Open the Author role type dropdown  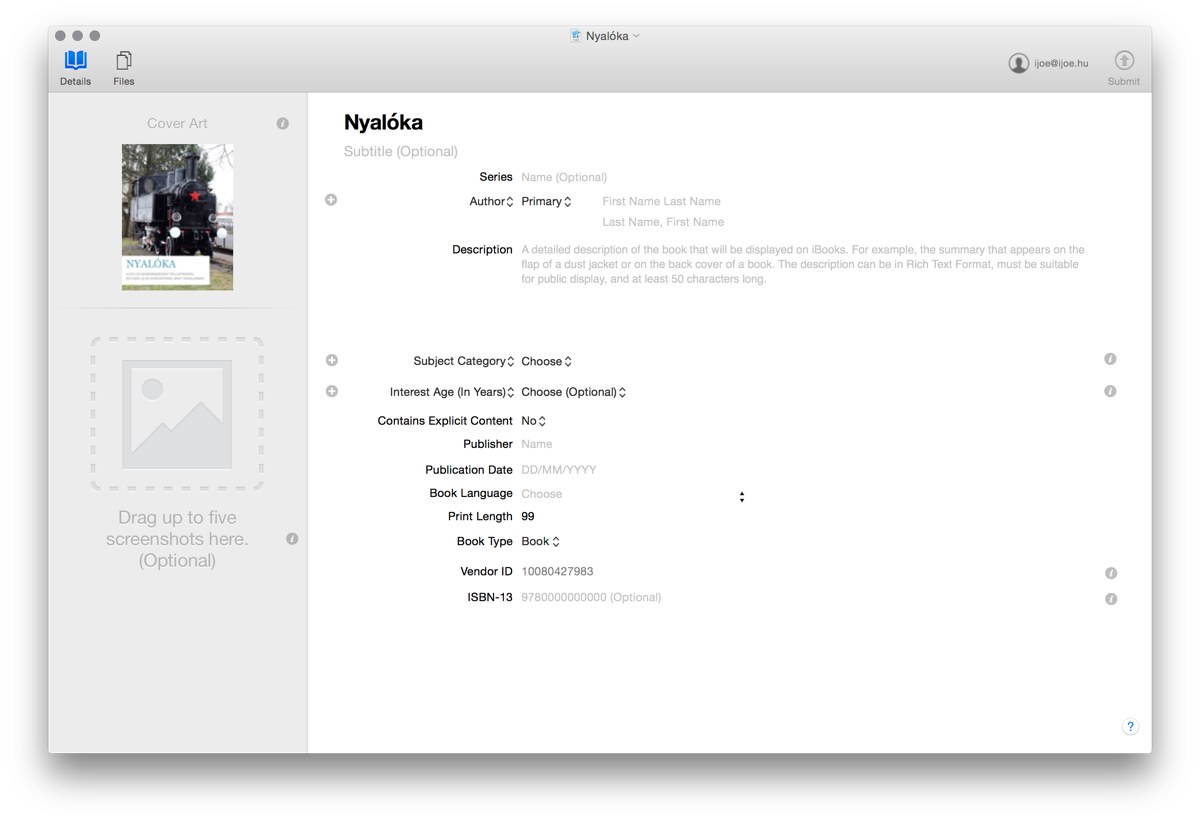tap(491, 202)
